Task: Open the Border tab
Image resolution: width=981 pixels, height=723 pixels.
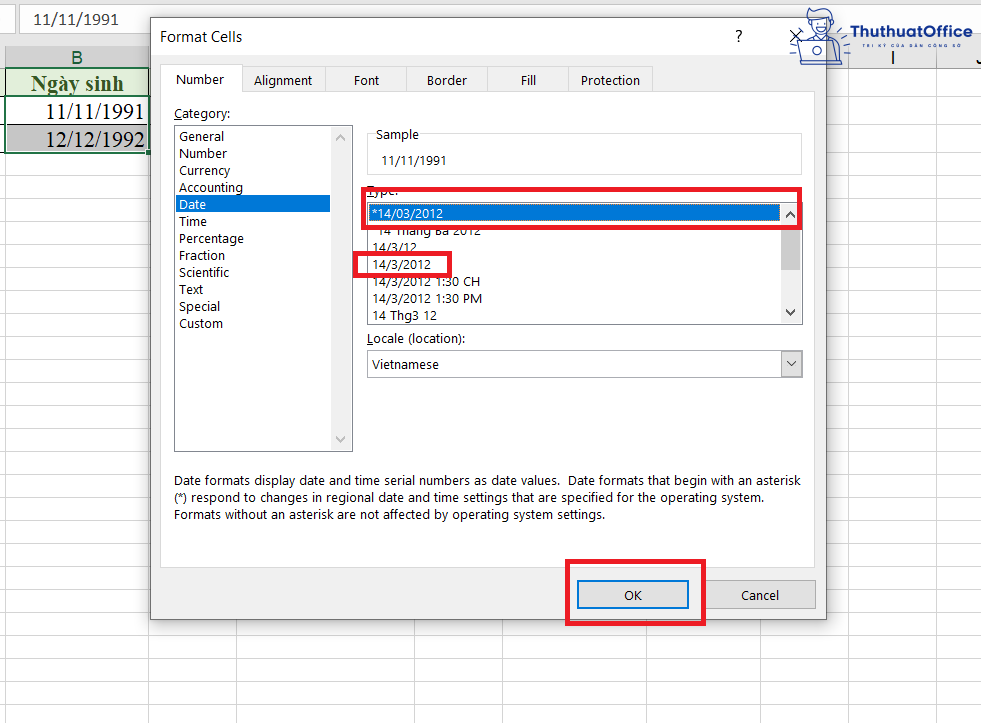Action: click(x=446, y=79)
